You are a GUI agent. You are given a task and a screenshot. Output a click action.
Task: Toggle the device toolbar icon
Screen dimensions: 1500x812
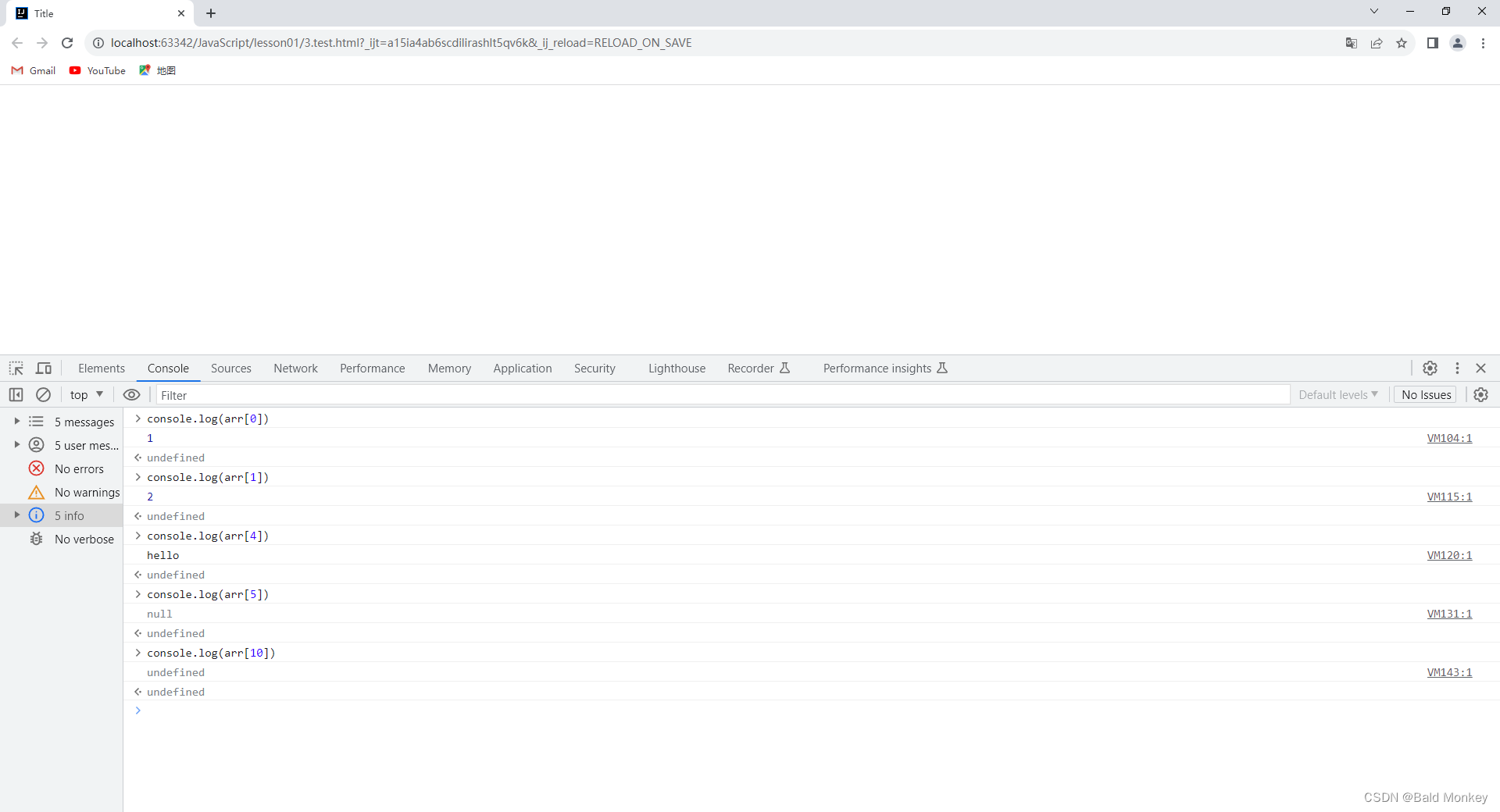pos(44,369)
